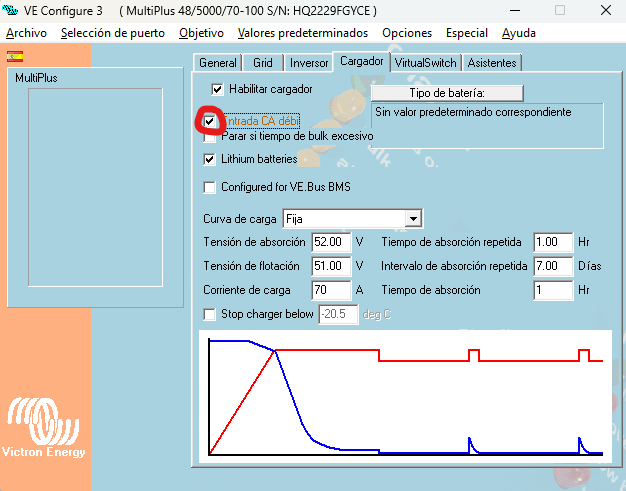Open the Curva de carga dropdown

pos(413,219)
